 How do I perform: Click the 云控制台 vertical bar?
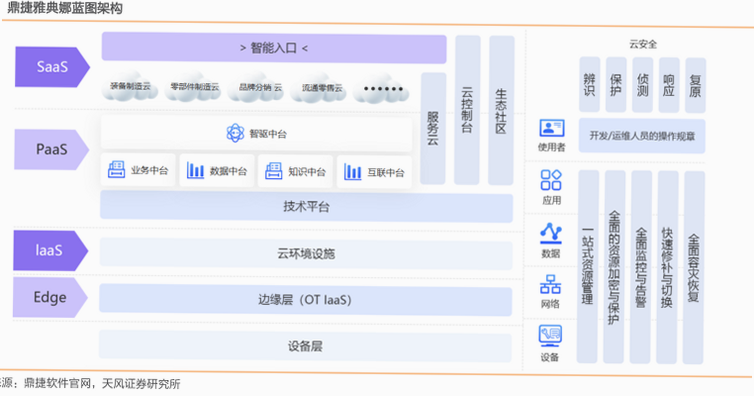pos(467,110)
